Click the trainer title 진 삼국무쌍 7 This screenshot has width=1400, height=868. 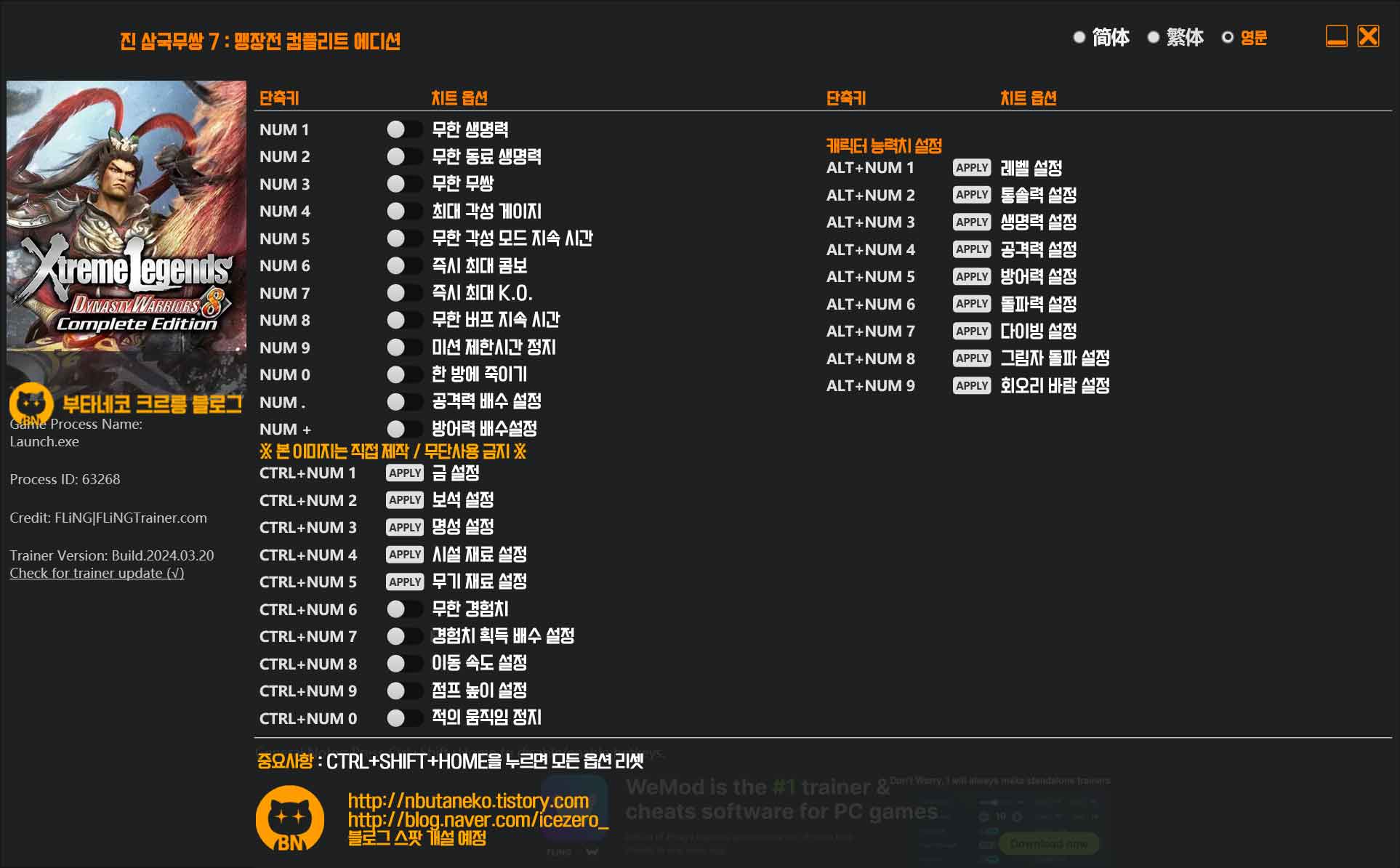tap(260, 41)
